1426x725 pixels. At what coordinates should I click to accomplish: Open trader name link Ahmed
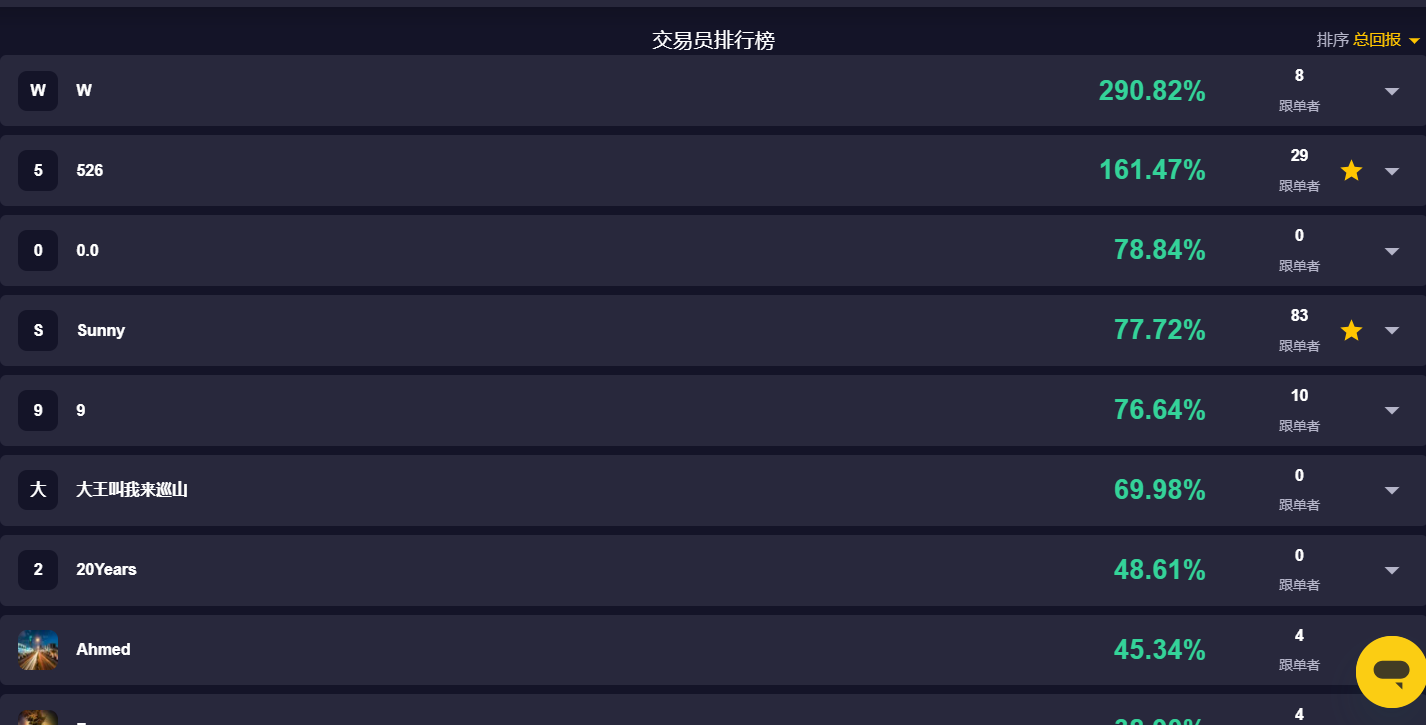(x=103, y=650)
